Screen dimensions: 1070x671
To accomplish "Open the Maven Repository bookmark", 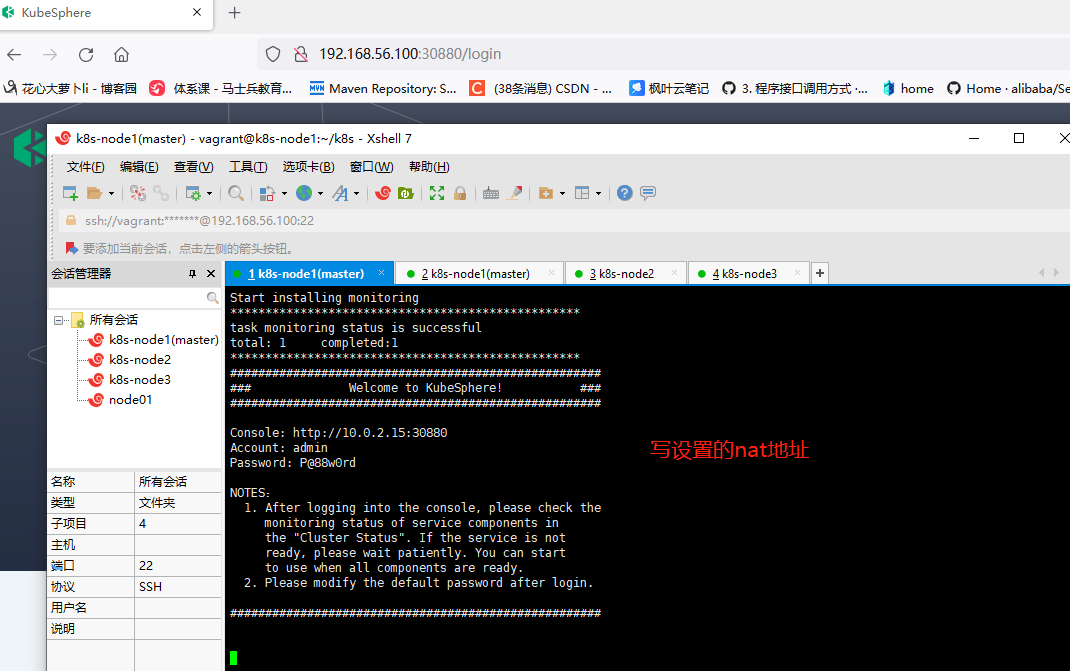I will pos(383,89).
